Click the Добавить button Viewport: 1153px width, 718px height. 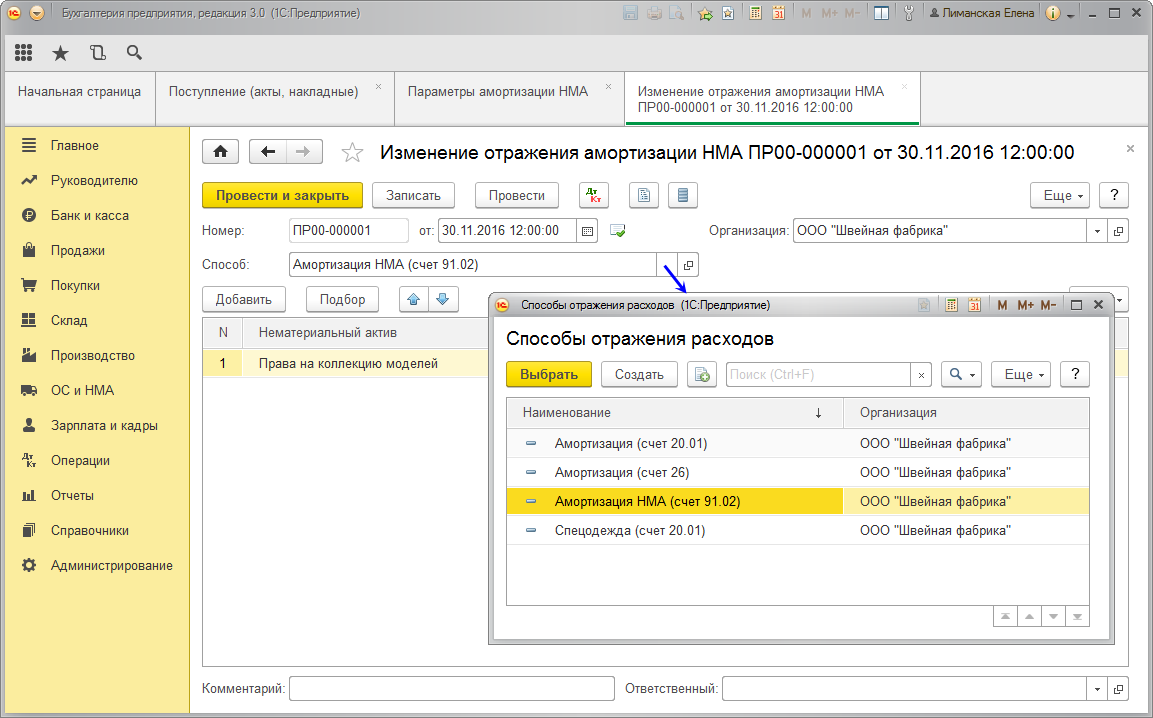243,299
